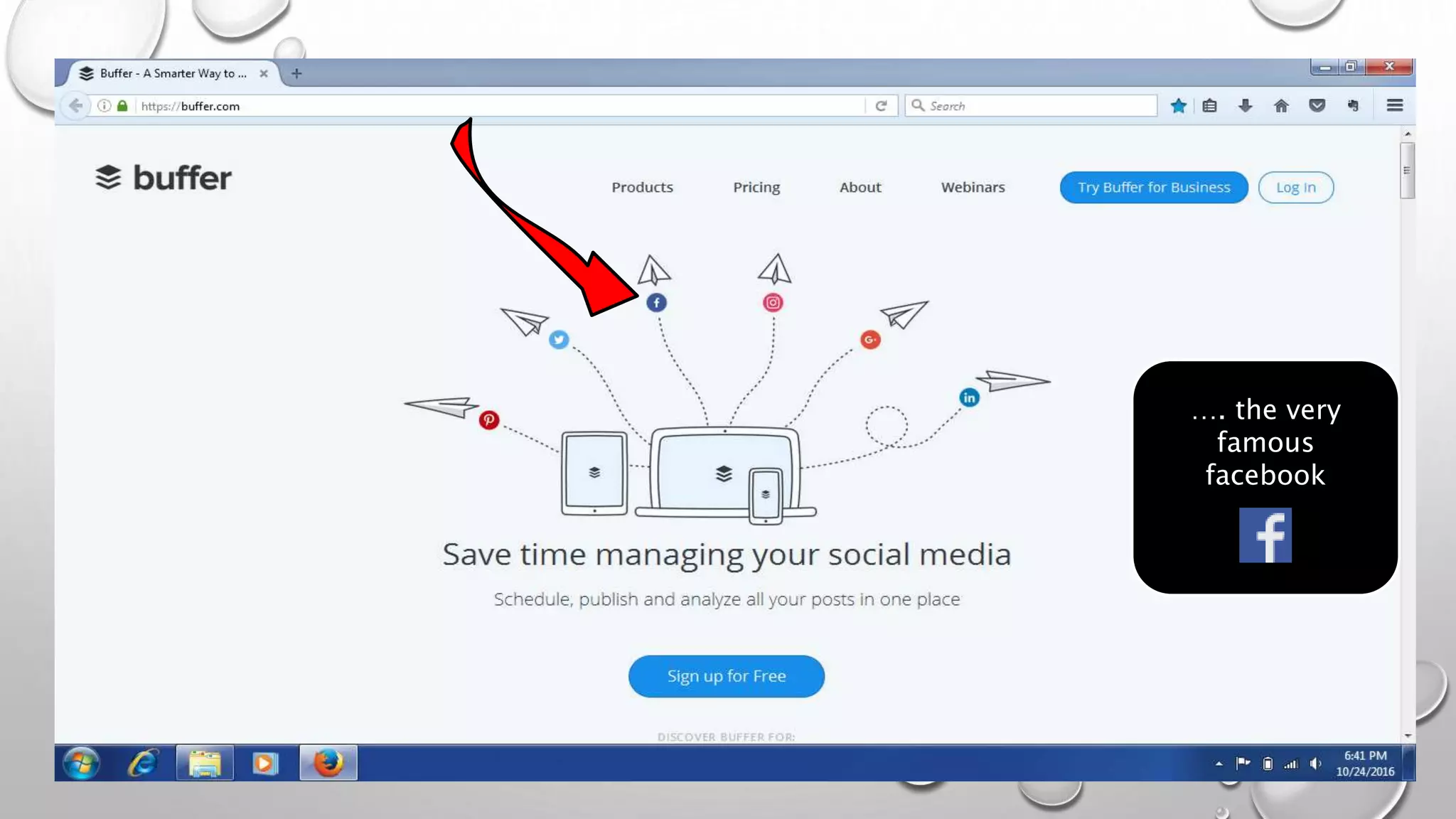Click the Google Plus circle icon
The width and height of the screenshot is (1456, 819).
point(870,340)
